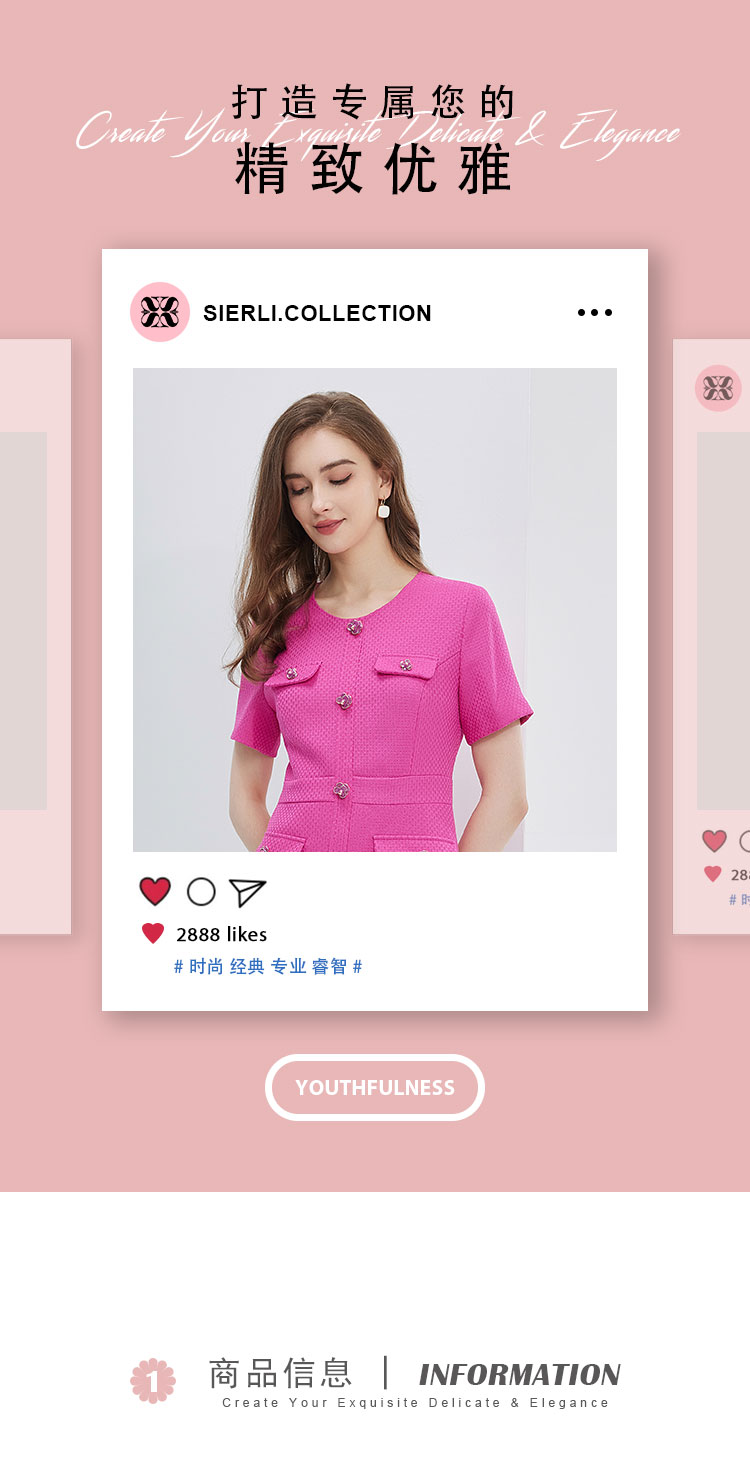750x1461 pixels.
Task: Click the YOUTHFULNESS pill button
Action: (375, 1087)
